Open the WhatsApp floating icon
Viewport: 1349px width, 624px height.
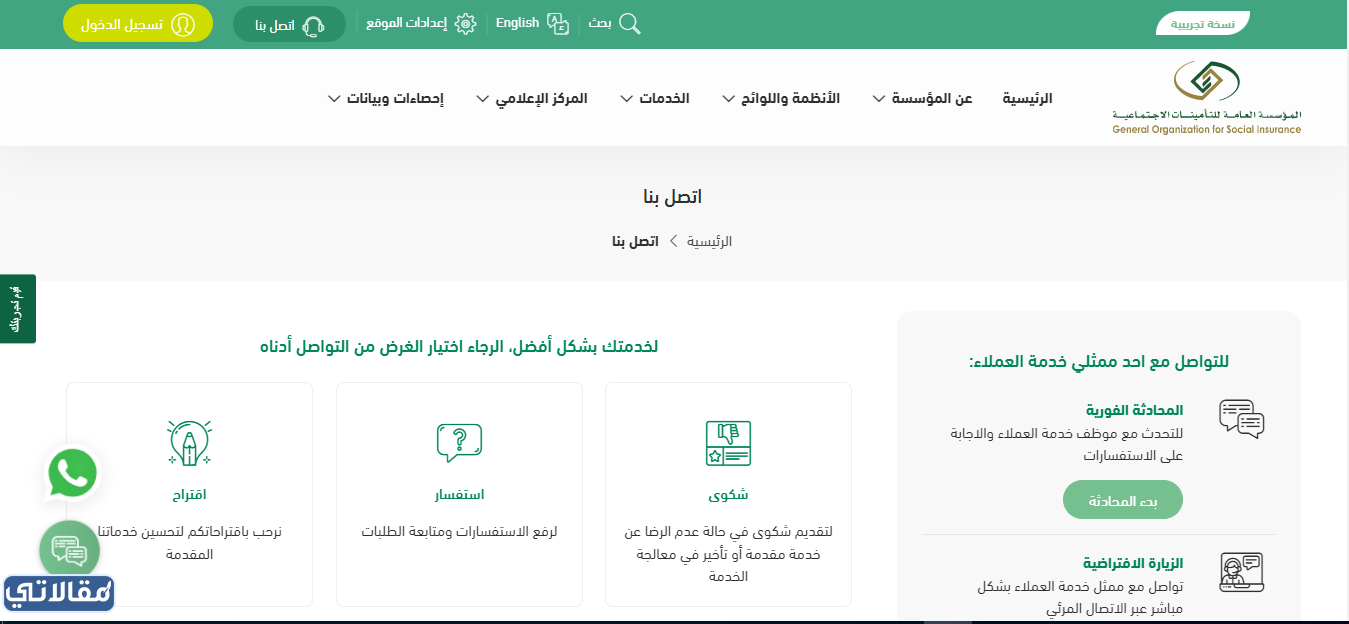[x=73, y=473]
